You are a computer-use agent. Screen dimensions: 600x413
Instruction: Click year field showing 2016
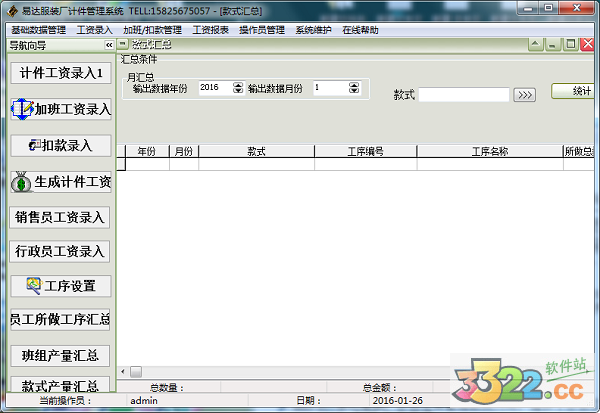tap(215, 88)
